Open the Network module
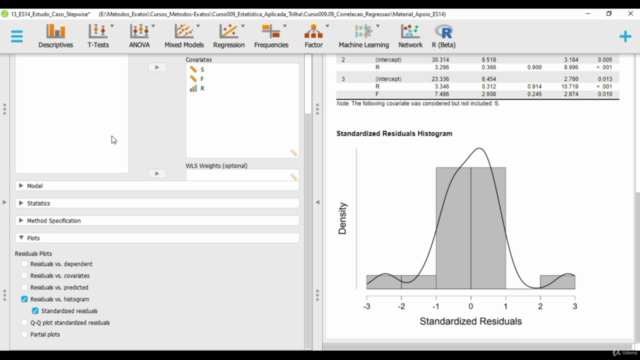 pyautogui.click(x=410, y=36)
